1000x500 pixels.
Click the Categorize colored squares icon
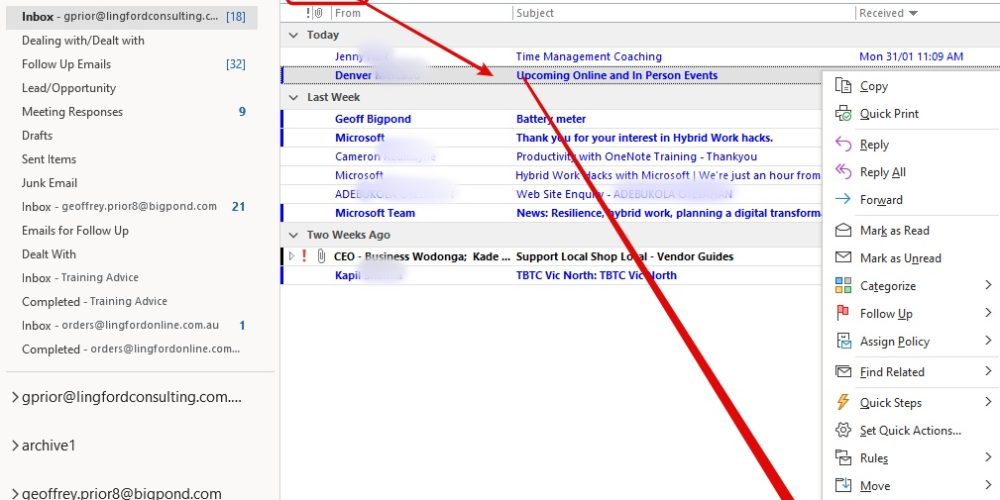tap(843, 286)
